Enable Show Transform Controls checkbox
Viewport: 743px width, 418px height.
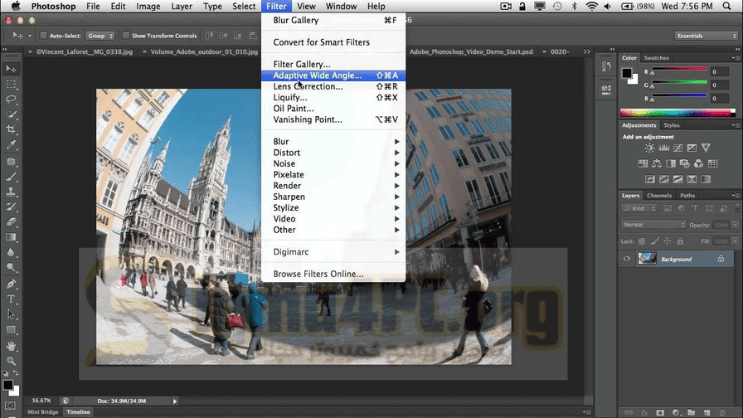click(x=126, y=36)
